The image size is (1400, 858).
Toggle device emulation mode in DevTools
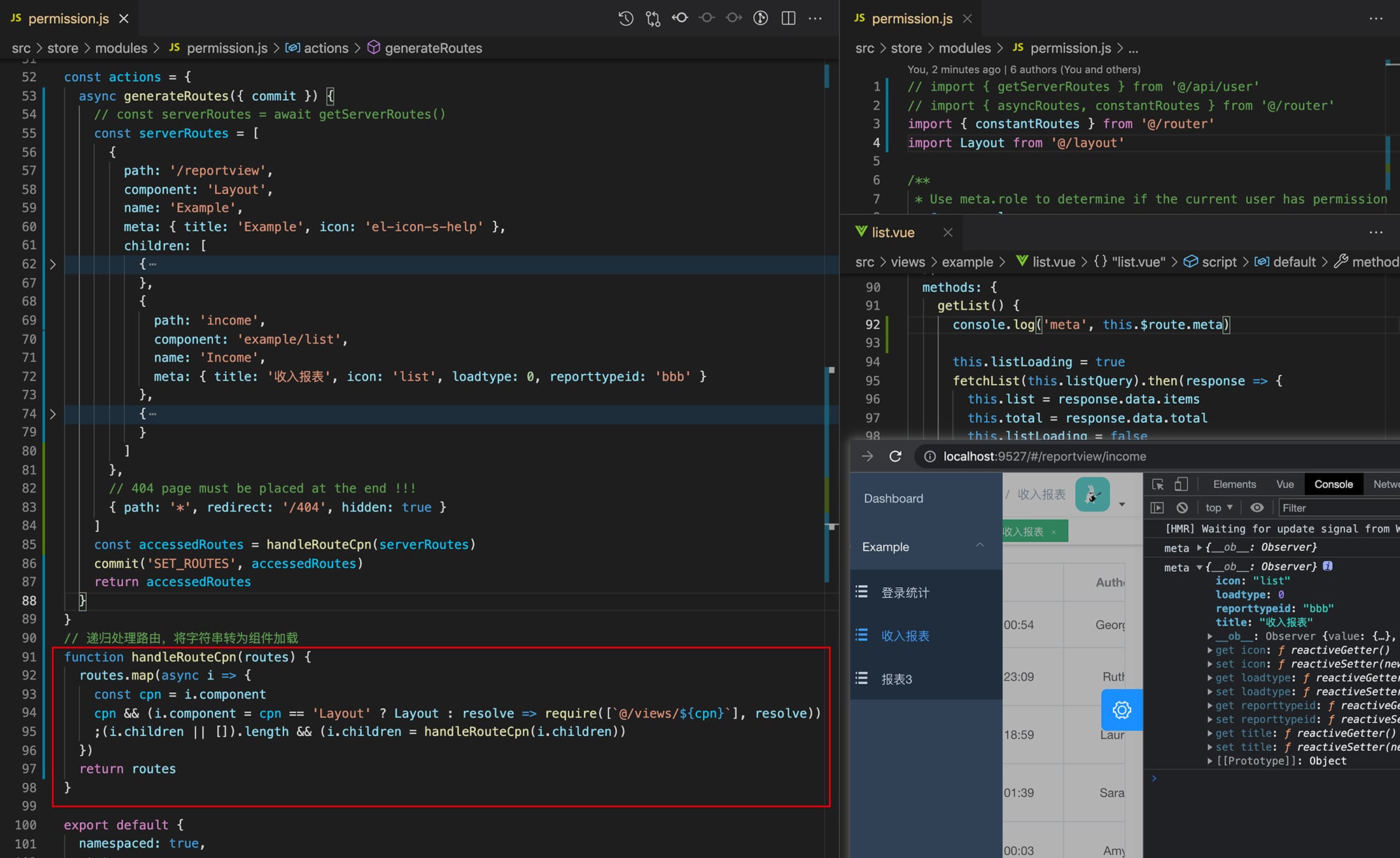(1182, 484)
